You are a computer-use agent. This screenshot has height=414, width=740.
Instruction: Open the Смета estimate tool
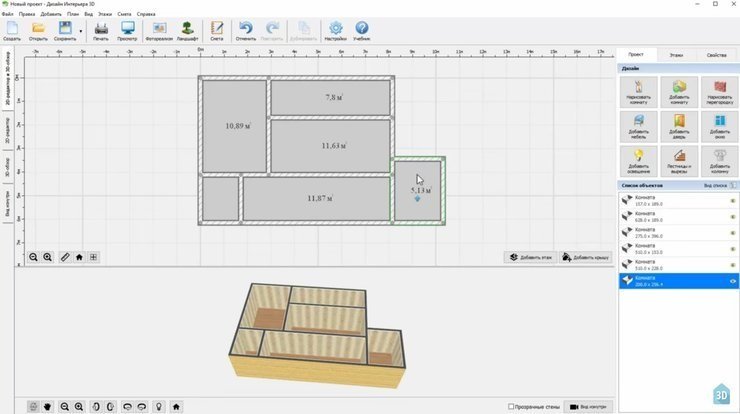click(x=217, y=30)
